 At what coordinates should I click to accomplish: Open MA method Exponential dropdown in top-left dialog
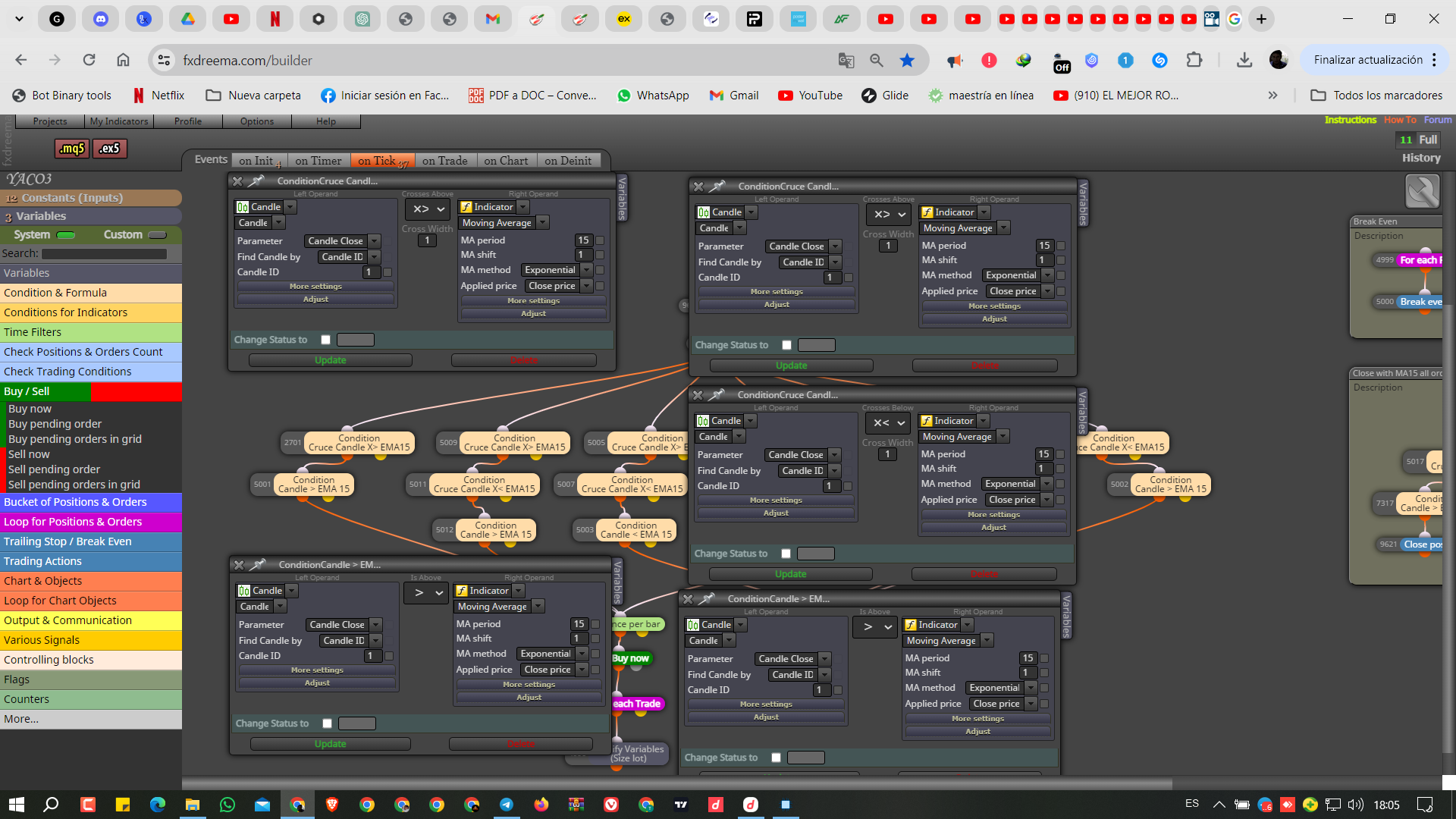click(557, 270)
